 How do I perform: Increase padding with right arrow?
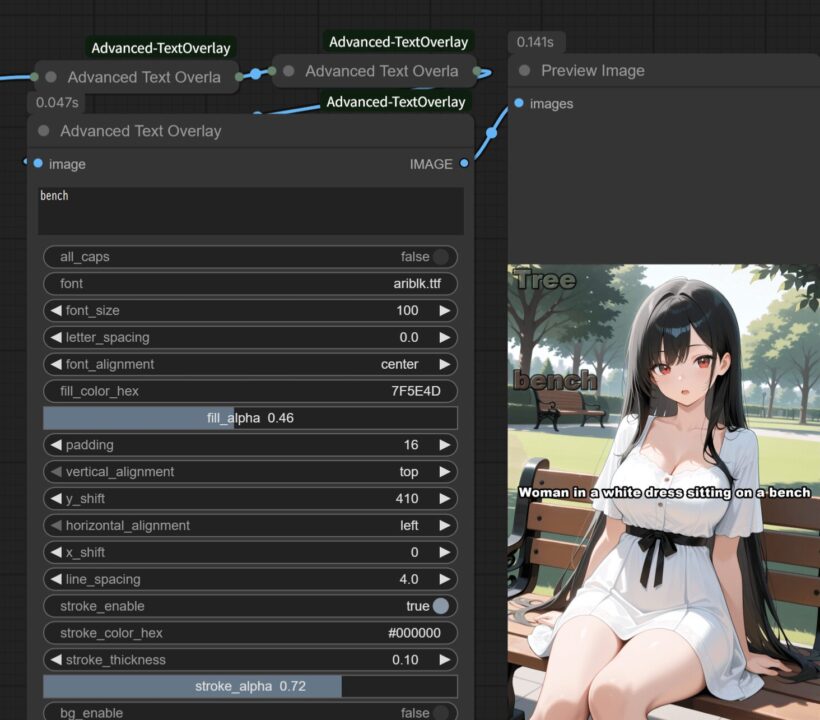[x=445, y=445]
